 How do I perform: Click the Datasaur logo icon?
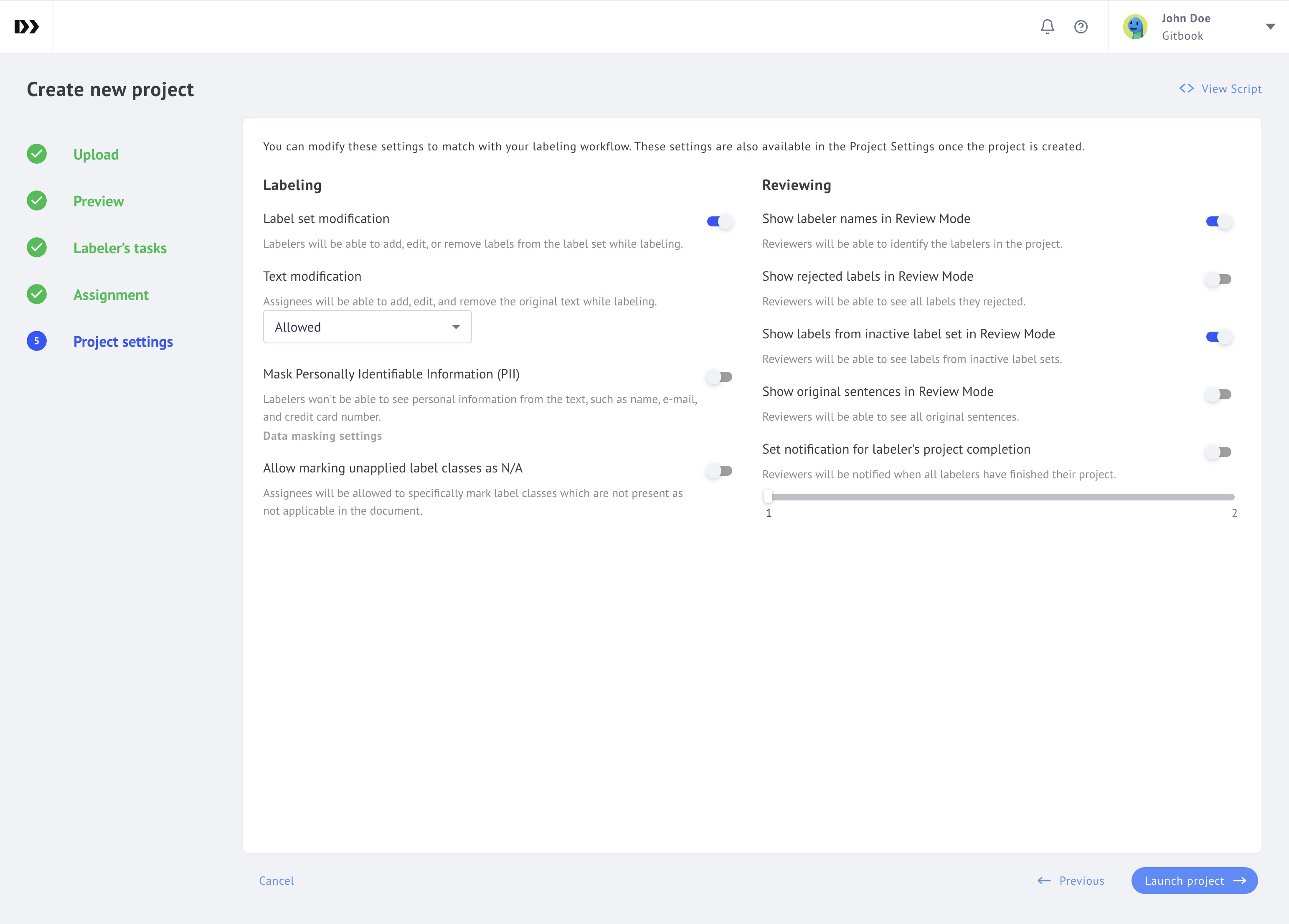[x=26, y=27]
